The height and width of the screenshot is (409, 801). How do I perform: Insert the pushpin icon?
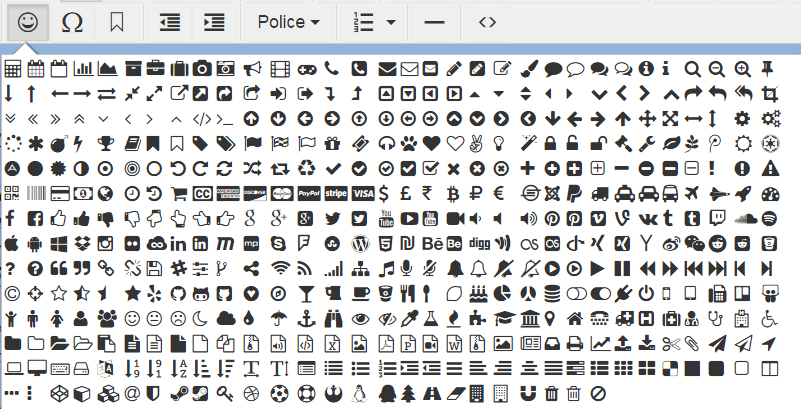(x=767, y=68)
